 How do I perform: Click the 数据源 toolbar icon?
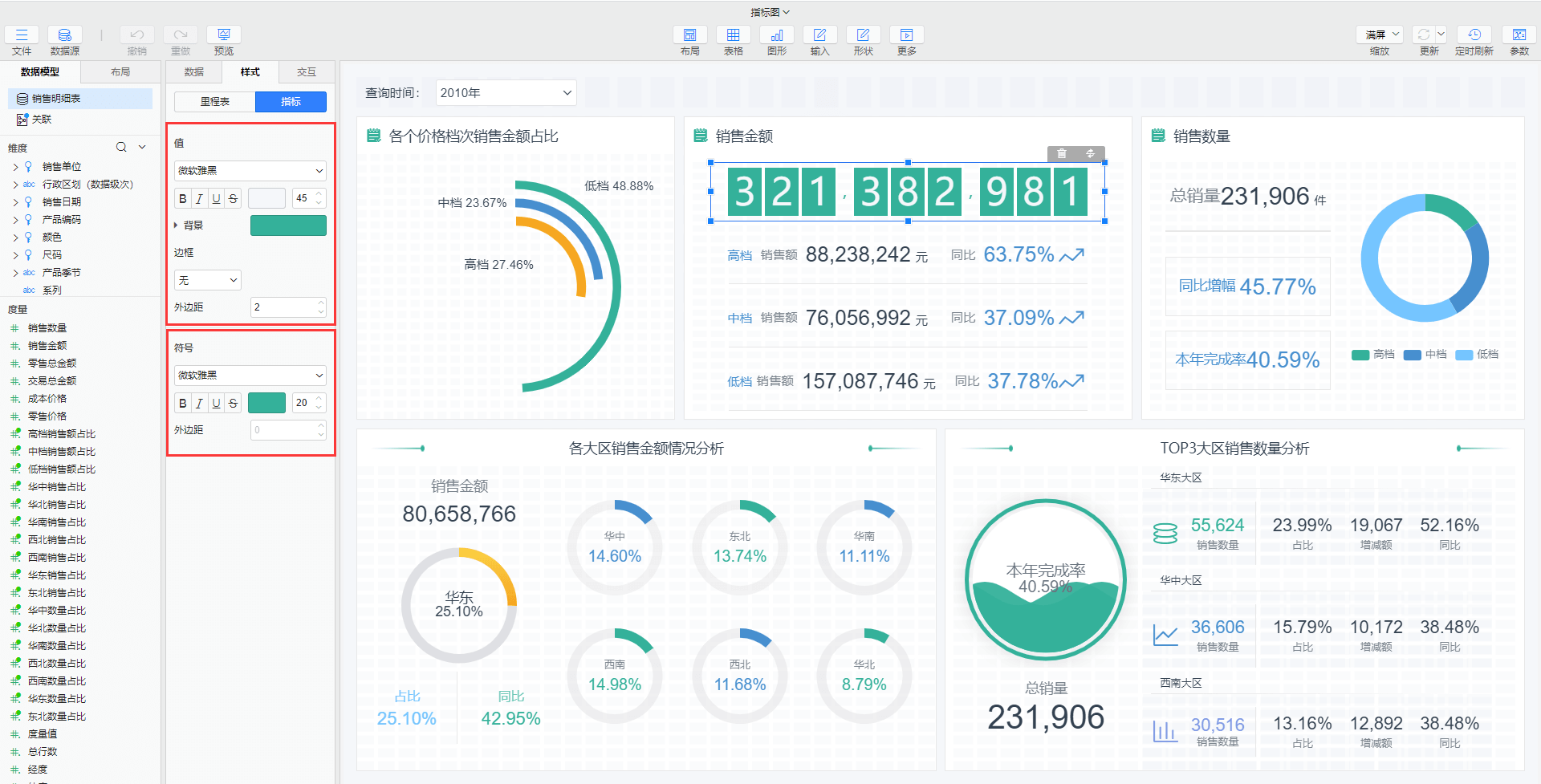click(65, 35)
